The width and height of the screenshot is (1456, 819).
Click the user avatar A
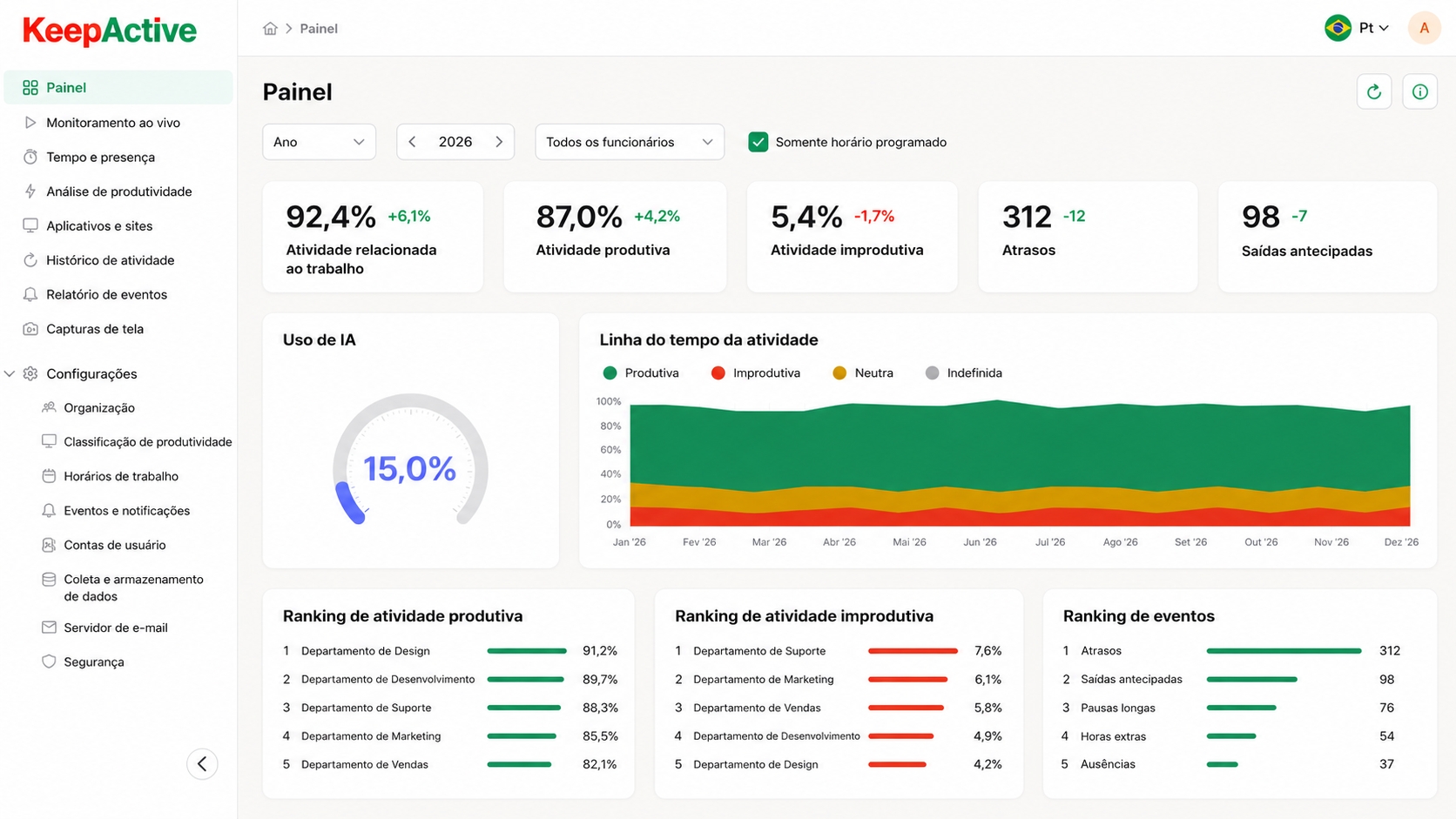1424,28
